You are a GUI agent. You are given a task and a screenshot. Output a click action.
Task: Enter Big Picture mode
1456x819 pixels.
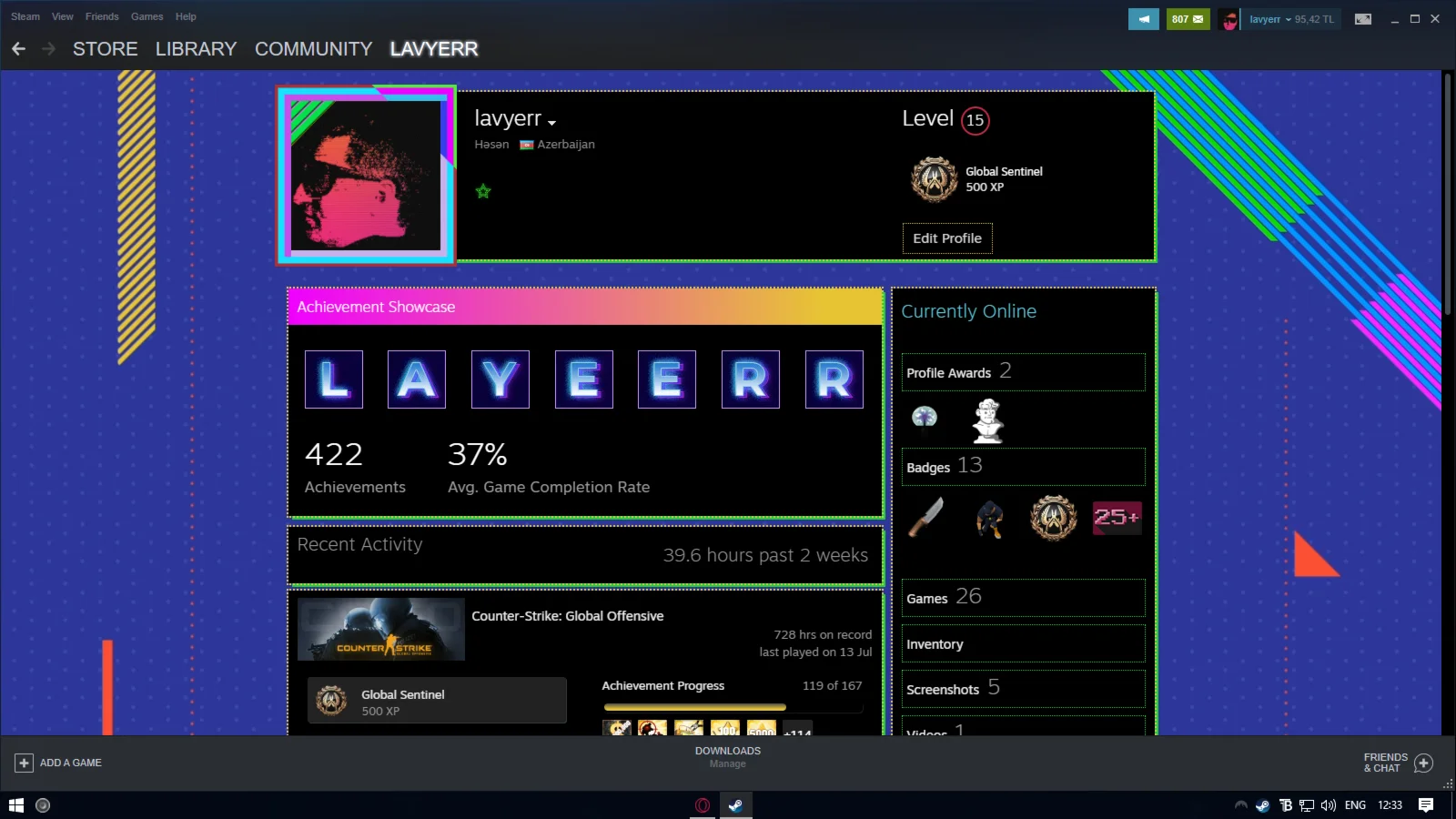coord(1363,19)
